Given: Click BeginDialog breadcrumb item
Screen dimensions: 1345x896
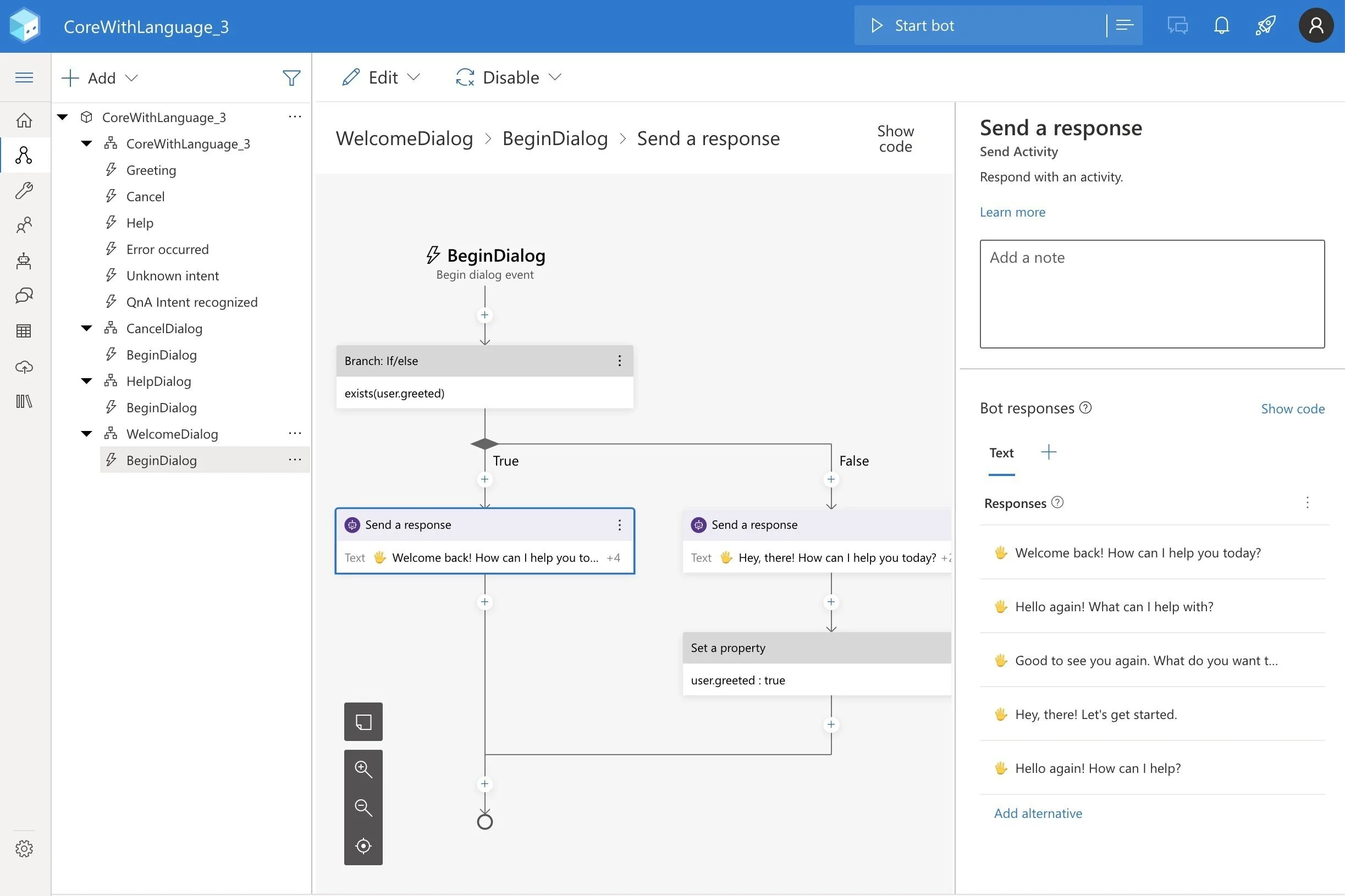Looking at the screenshot, I should coord(554,139).
